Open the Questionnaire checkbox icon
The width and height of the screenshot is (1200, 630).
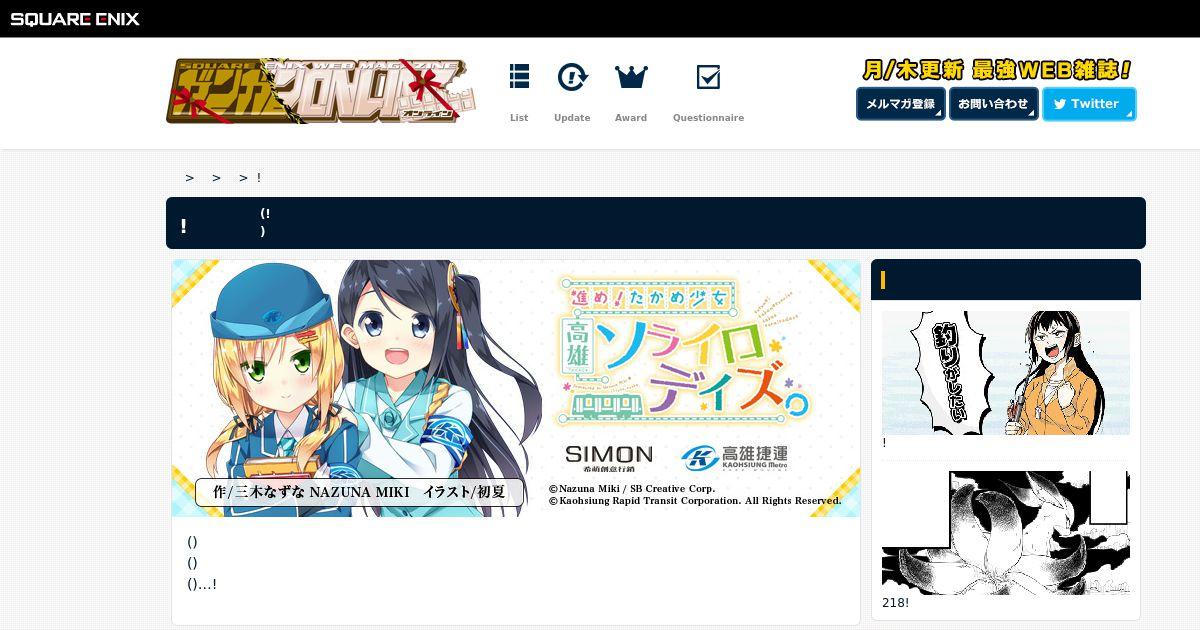pyautogui.click(x=708, y=77)
